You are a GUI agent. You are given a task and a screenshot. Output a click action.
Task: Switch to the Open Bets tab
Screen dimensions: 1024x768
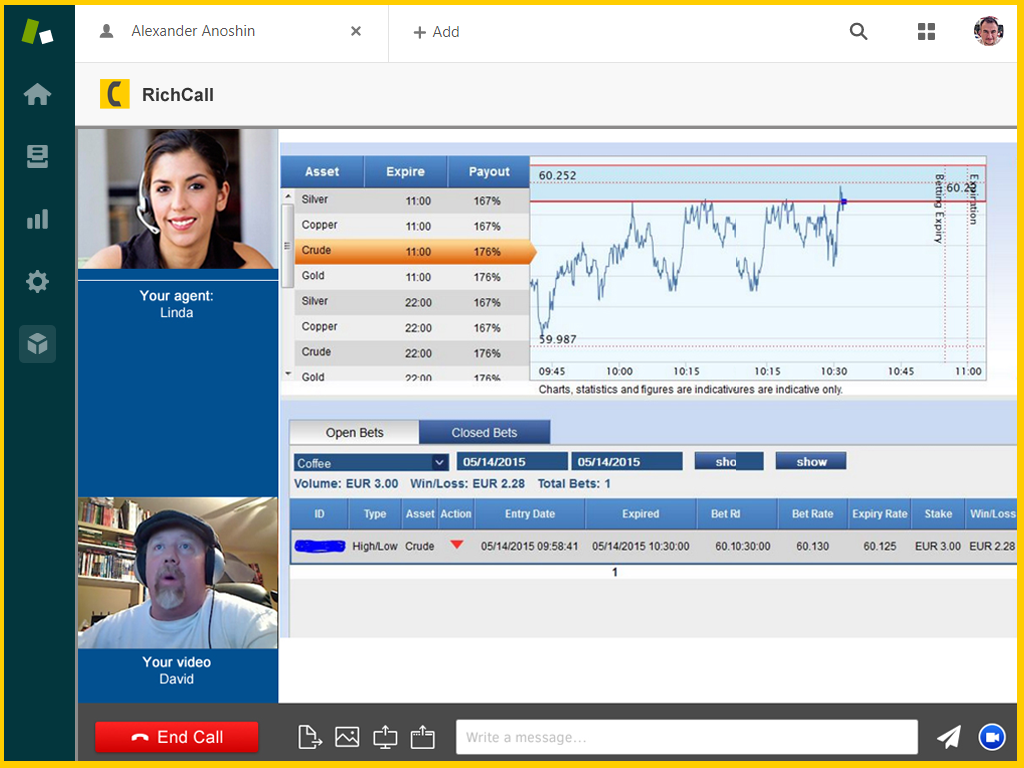[x=354, y=432]
